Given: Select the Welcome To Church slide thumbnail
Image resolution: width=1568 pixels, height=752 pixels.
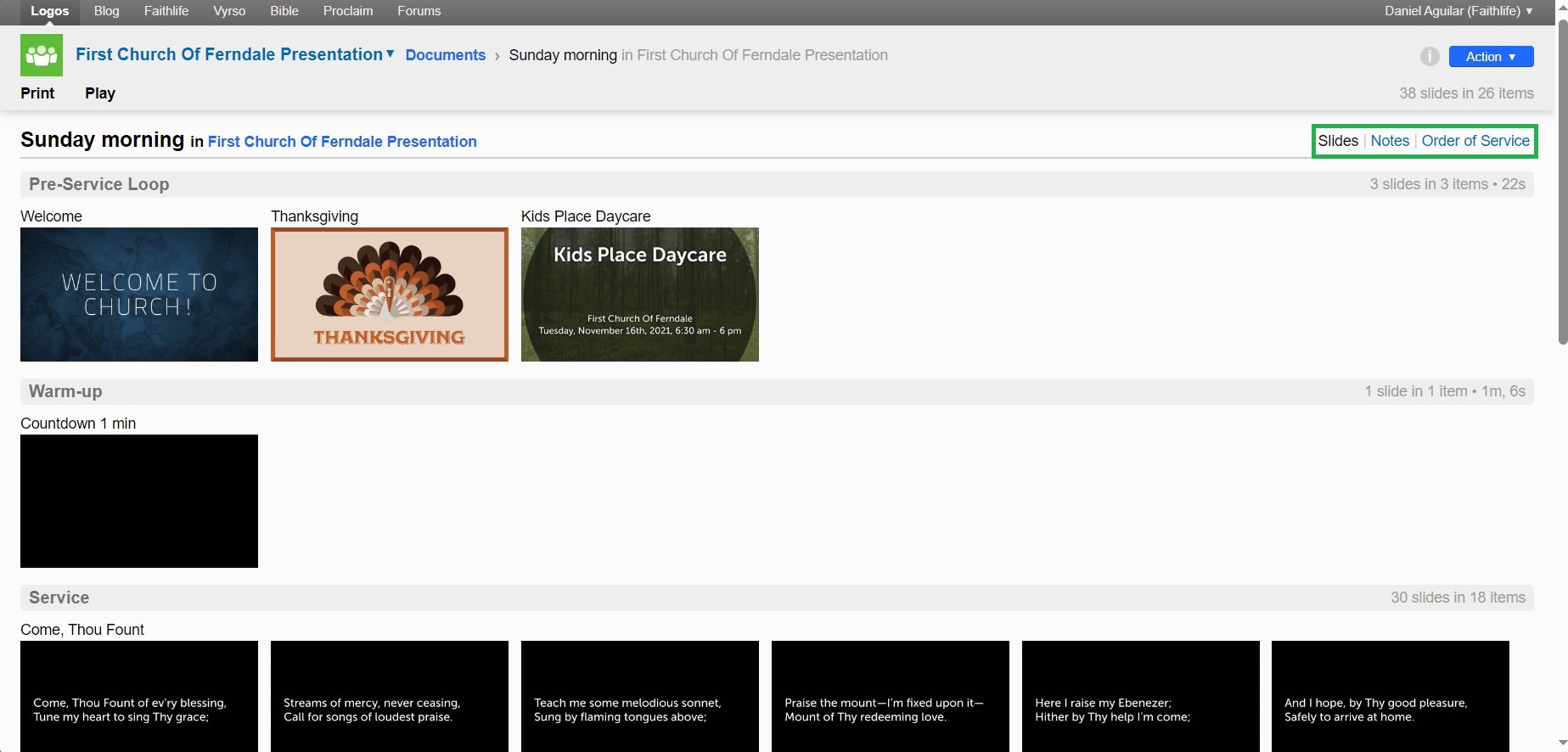Looking at the screenshot, I should 139,295.
